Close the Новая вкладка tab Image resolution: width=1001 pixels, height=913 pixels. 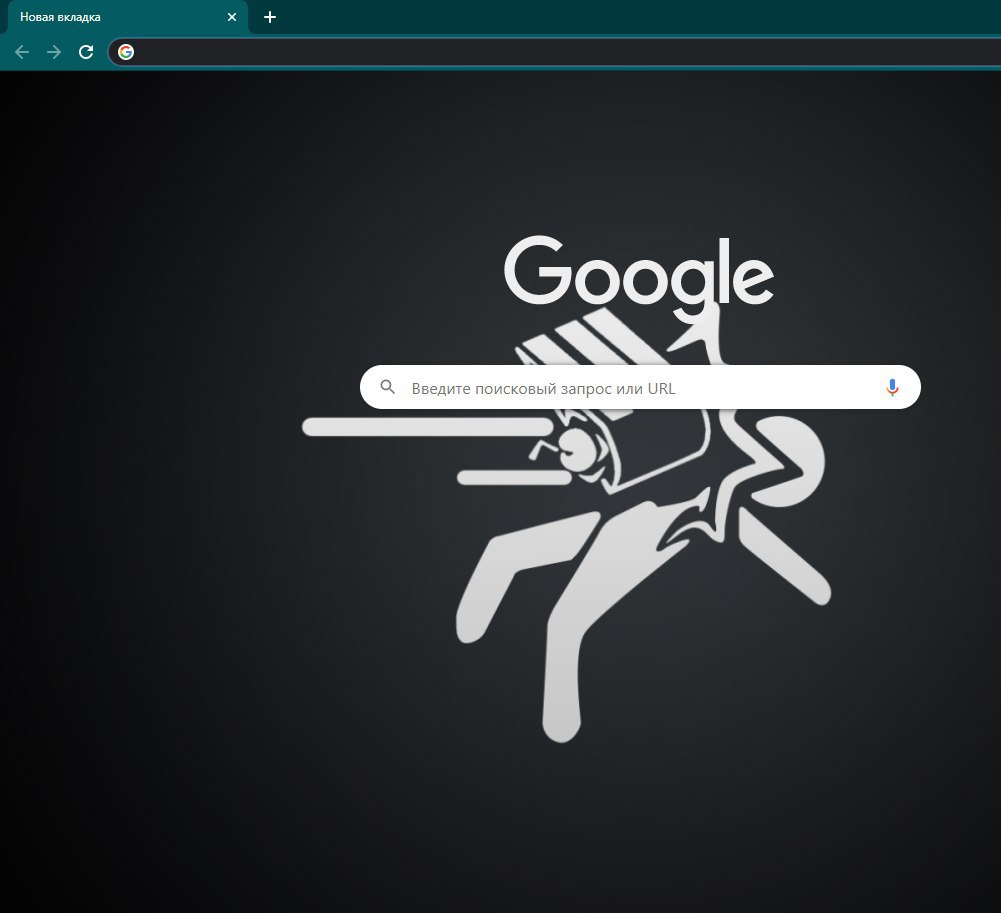232,17
